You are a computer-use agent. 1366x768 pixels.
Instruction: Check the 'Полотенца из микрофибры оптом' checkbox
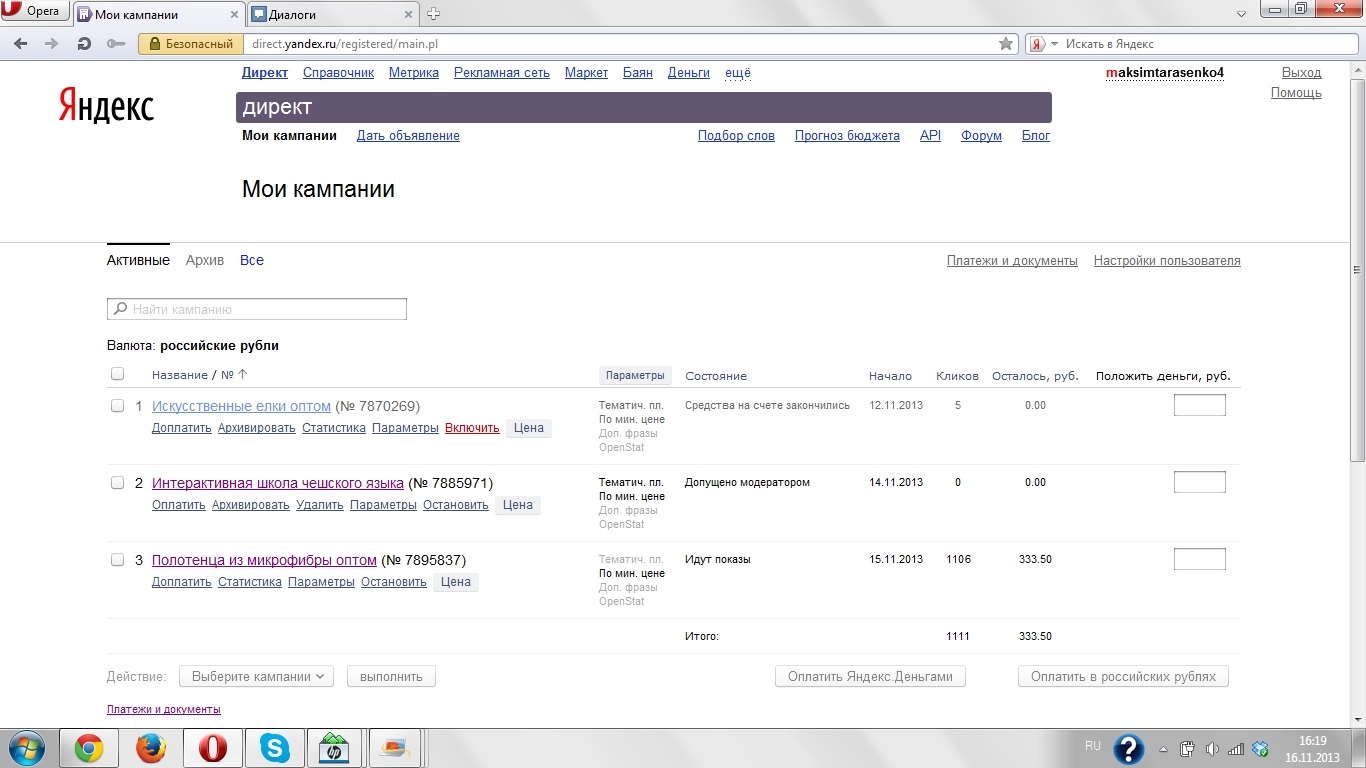pos(117,560)
